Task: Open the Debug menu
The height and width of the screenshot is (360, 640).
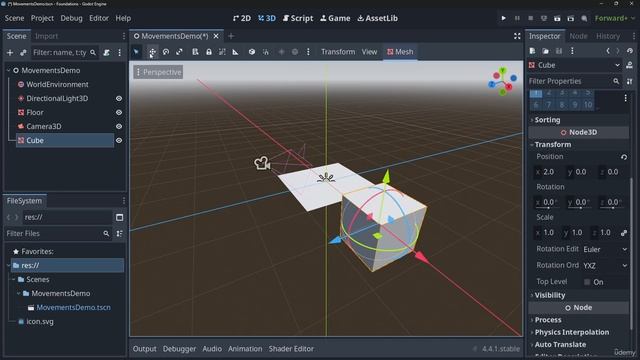Action: click(71, 18)
